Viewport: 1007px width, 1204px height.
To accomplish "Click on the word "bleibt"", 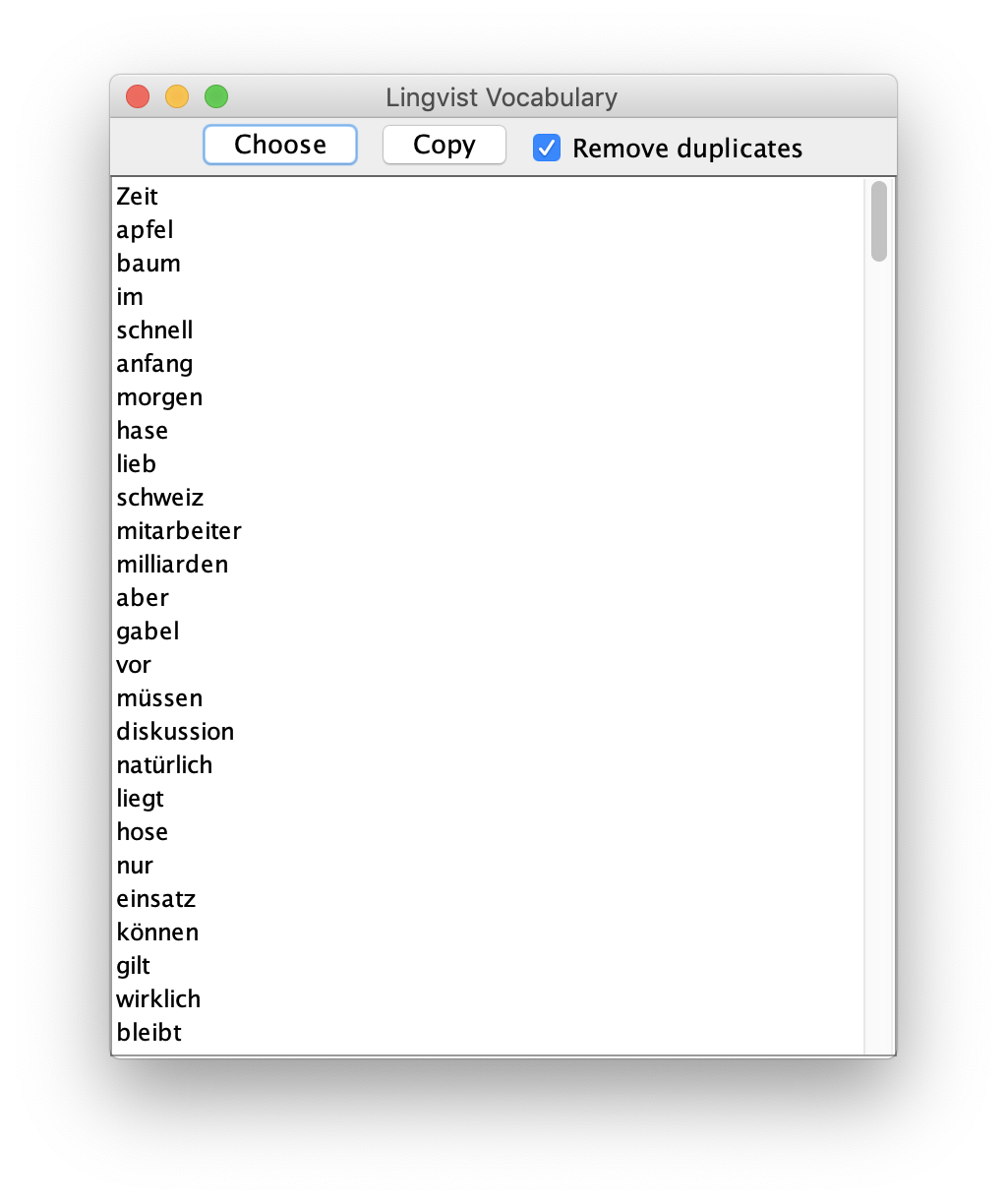I will [x=149, y=1033].
